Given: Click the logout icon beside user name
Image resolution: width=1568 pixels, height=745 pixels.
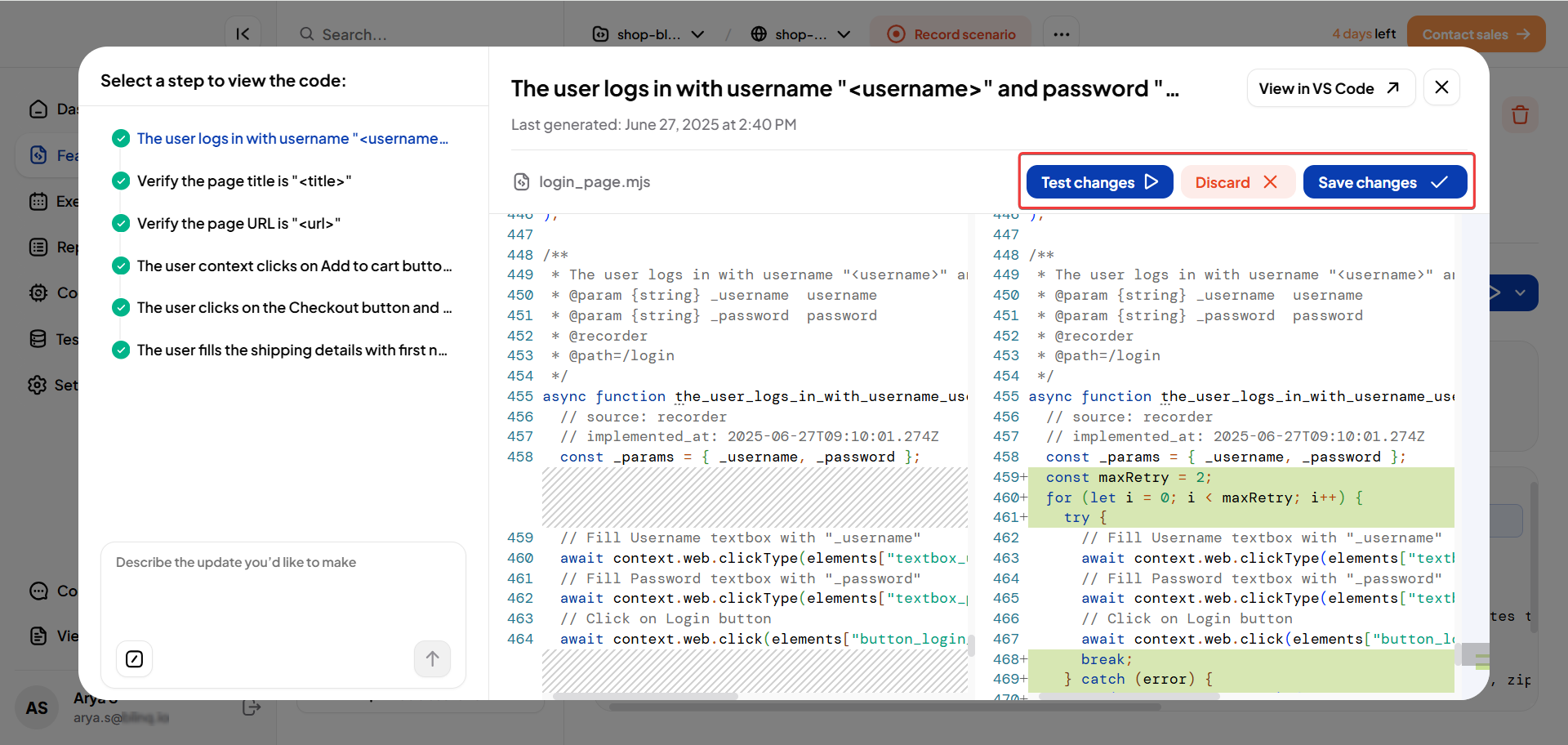Looking at the screenshot, I should (252, 707).
